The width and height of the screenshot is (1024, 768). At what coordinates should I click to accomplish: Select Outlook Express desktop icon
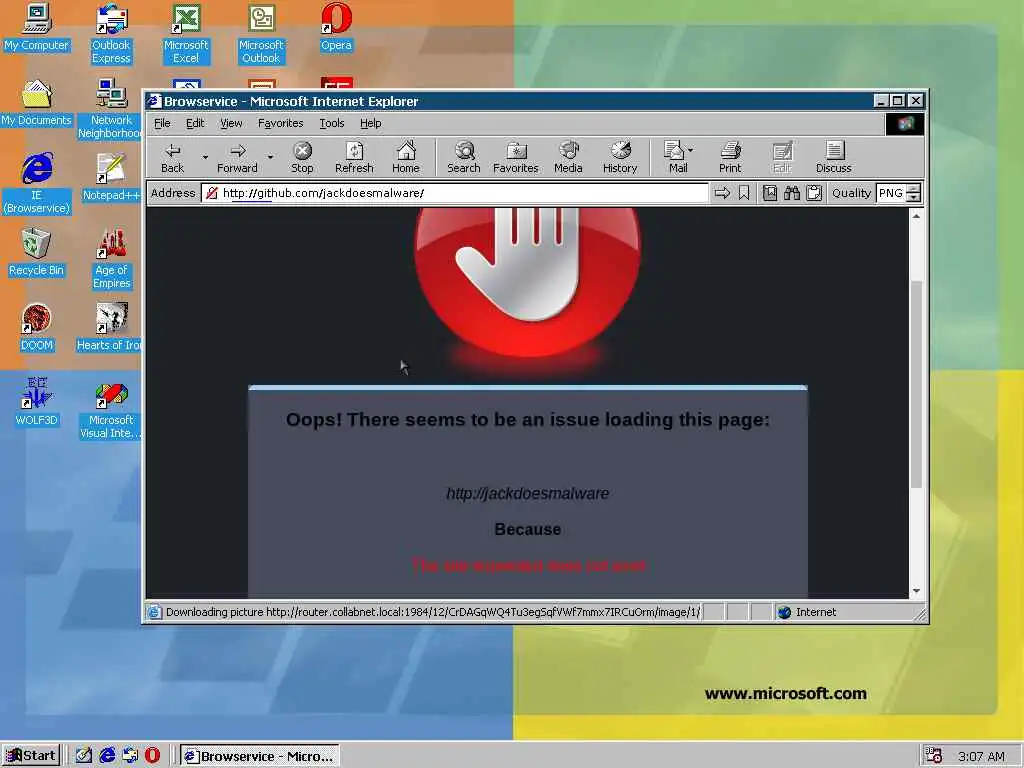tap(111, 33)
